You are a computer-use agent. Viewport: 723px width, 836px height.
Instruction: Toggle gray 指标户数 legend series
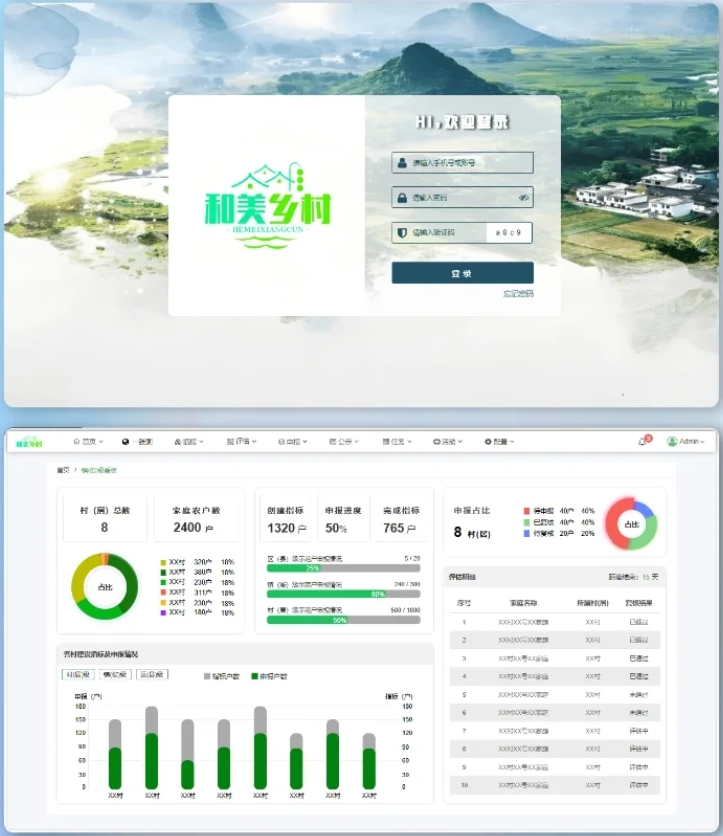pos(222,676)
